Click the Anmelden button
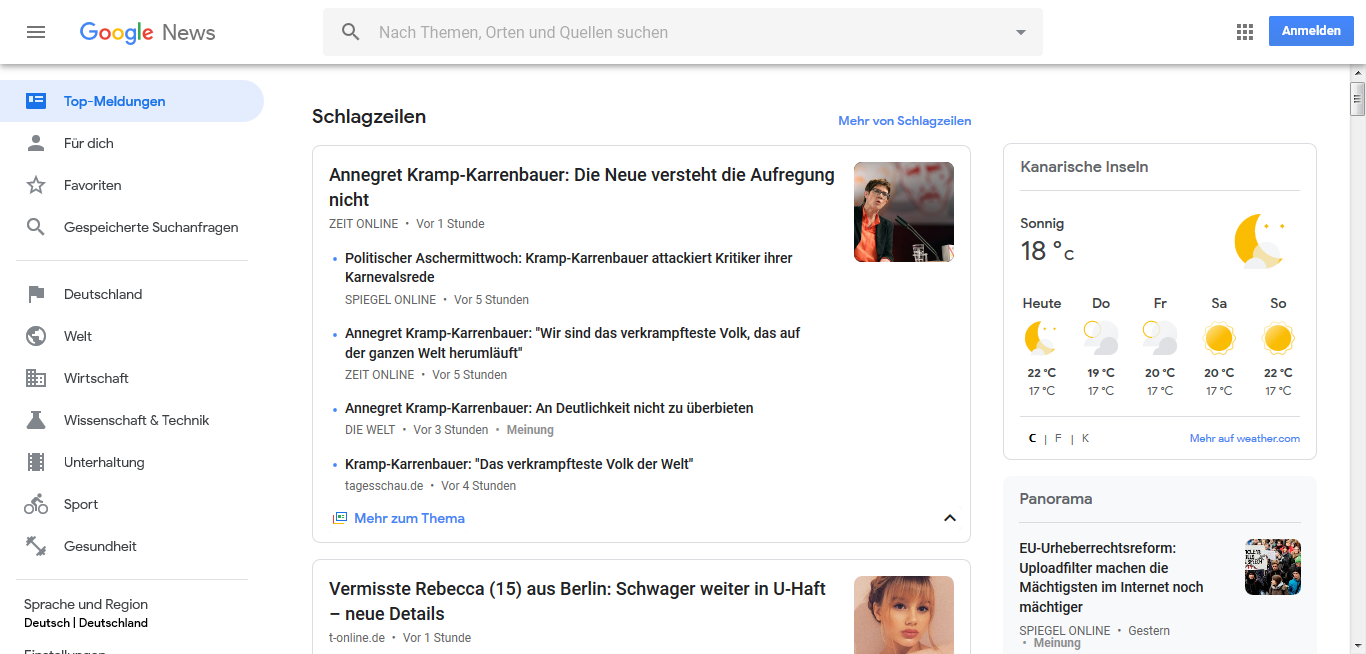This screenshot has height=654, width=1366. click(1311, 31)
